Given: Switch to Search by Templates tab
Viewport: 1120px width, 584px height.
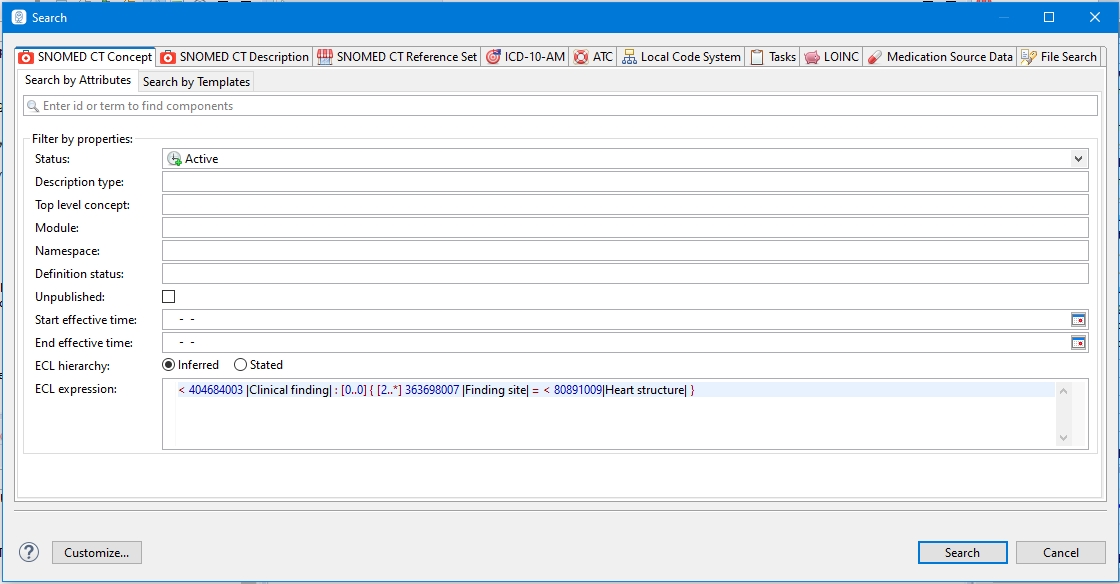Looking at the screenshot, I should click(196, 82).
